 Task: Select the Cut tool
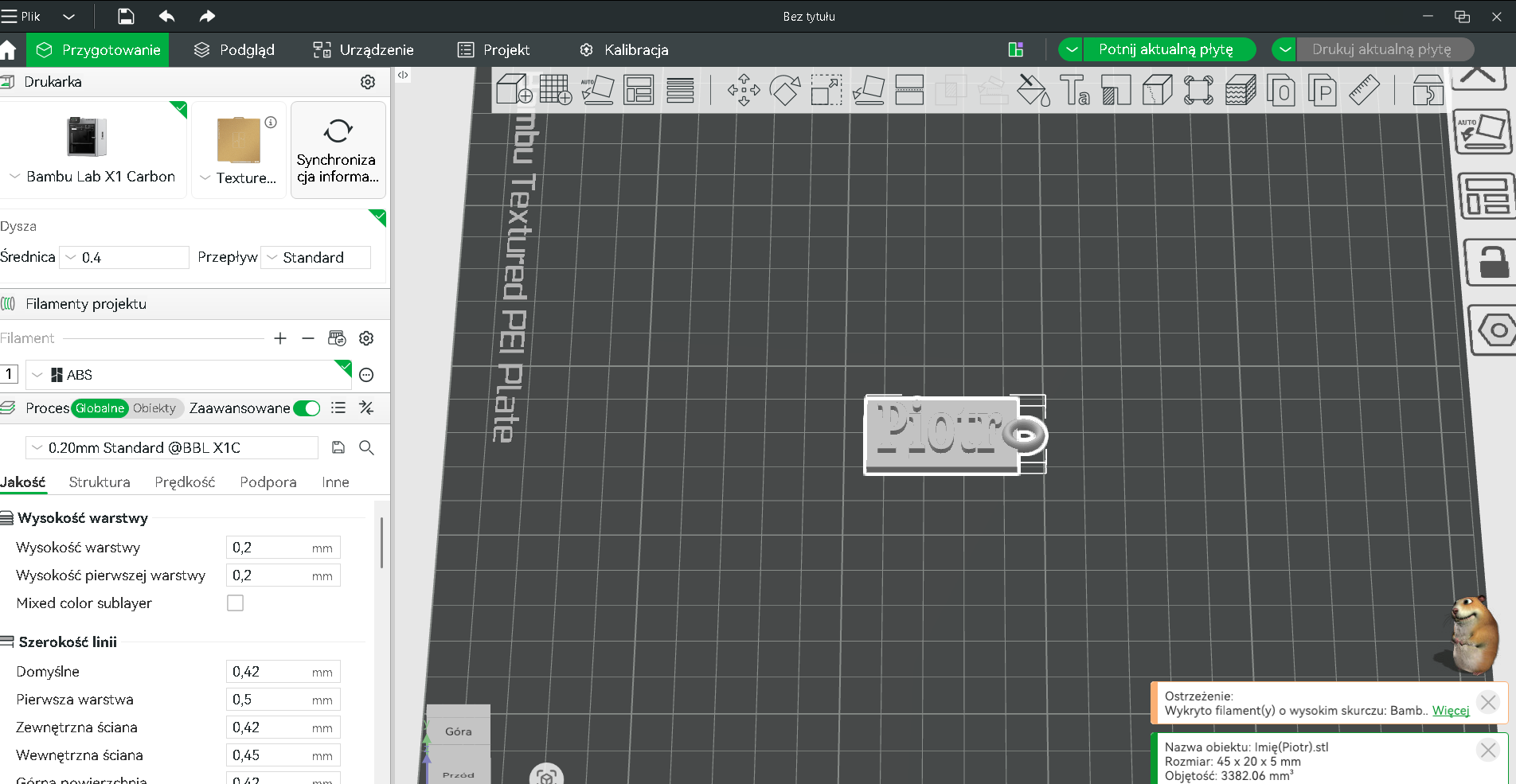[909, 90]
